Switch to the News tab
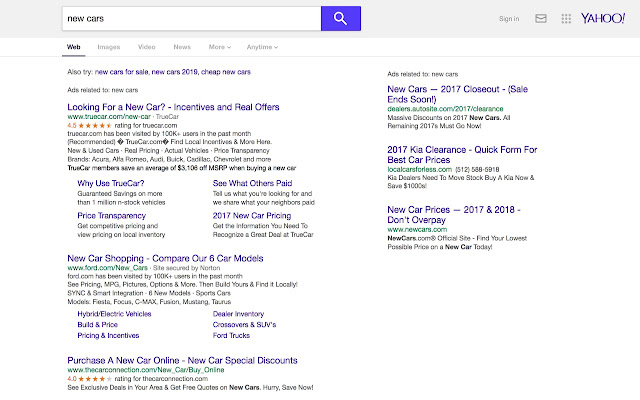 click(x=182, y=47)
